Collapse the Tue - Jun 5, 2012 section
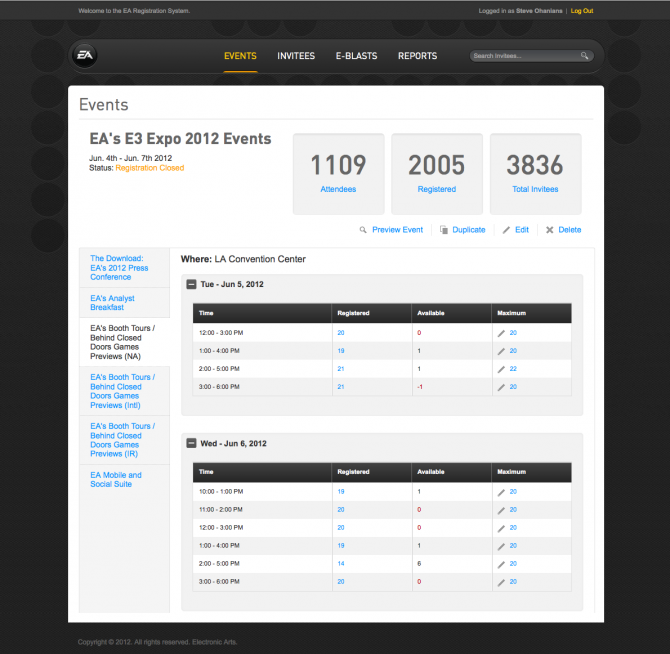Screen dimensions: 670x654 tap(191, 284)
